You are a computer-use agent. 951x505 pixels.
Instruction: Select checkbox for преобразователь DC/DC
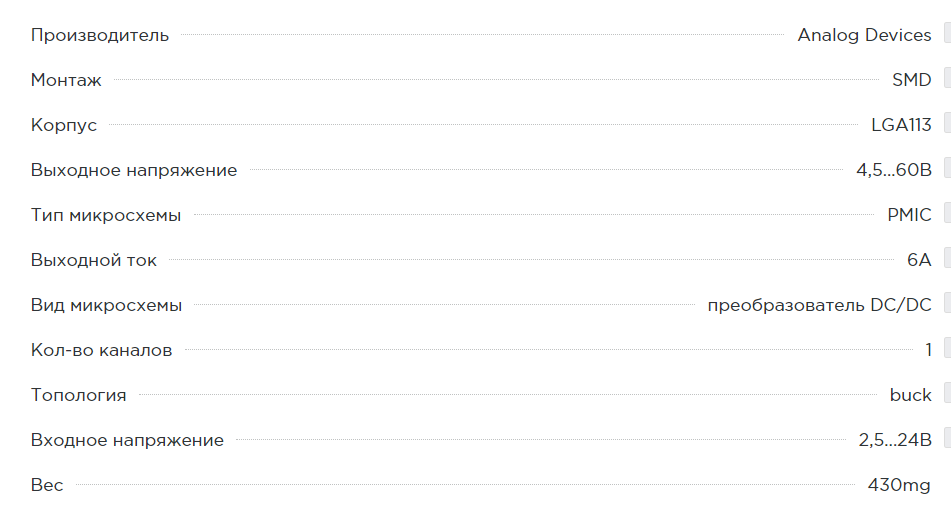[x=948, y=303]
